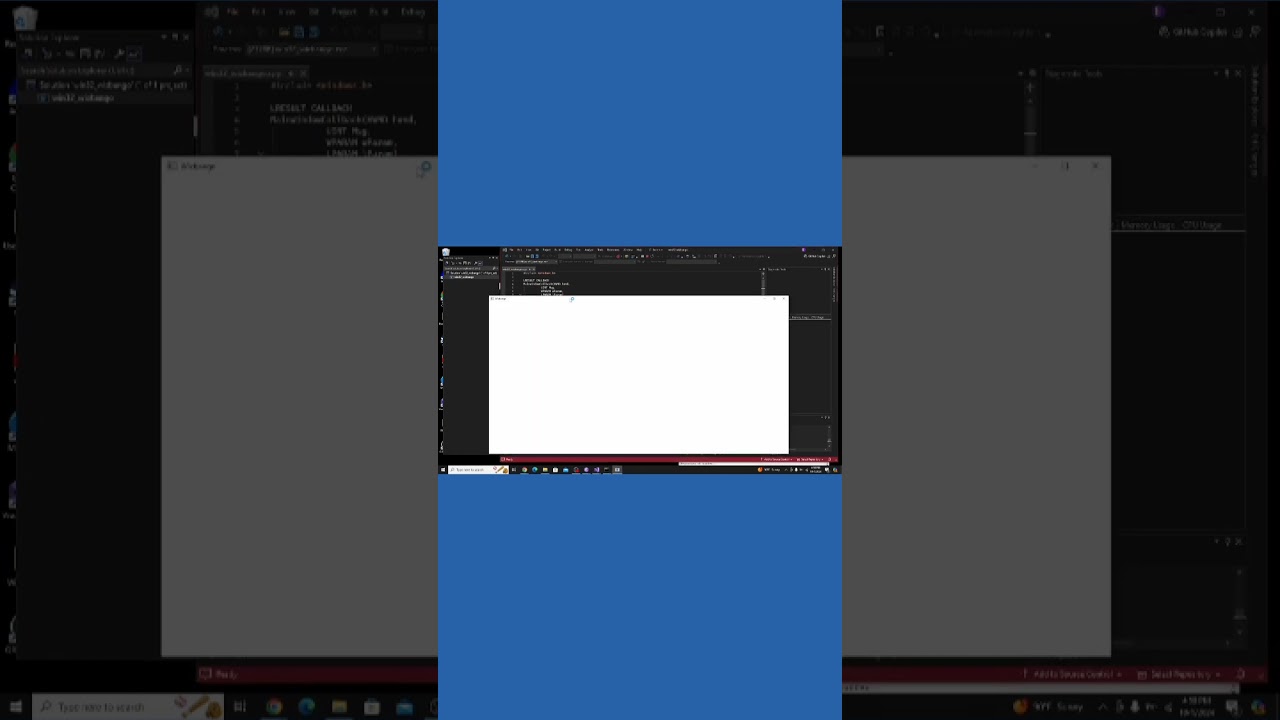
Task: Open File Explorer in dimmed enlarged background taskbar
Action: [x=339, y=707]
